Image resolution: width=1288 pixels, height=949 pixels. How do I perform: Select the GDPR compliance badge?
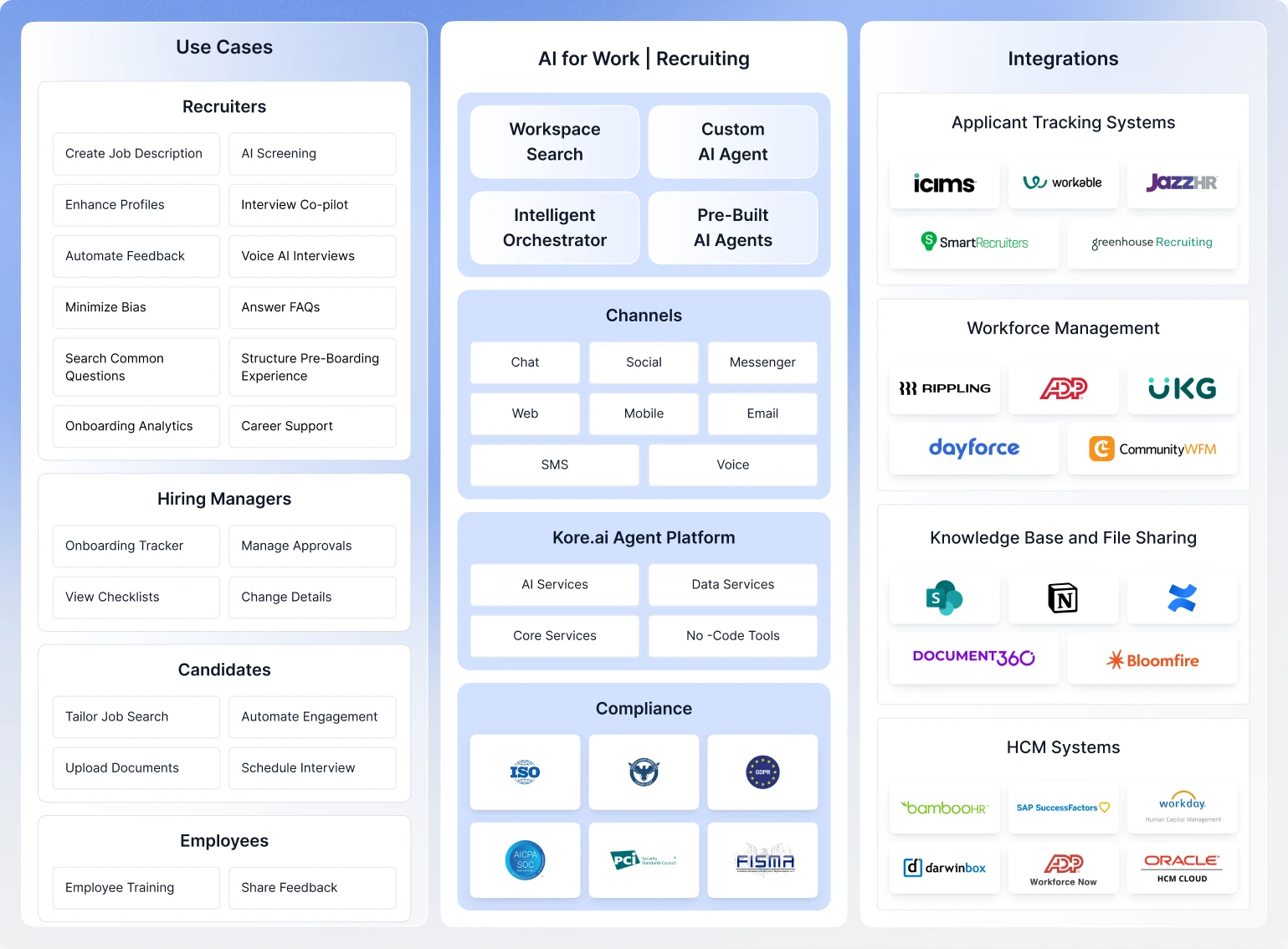[x=762, y=772]
